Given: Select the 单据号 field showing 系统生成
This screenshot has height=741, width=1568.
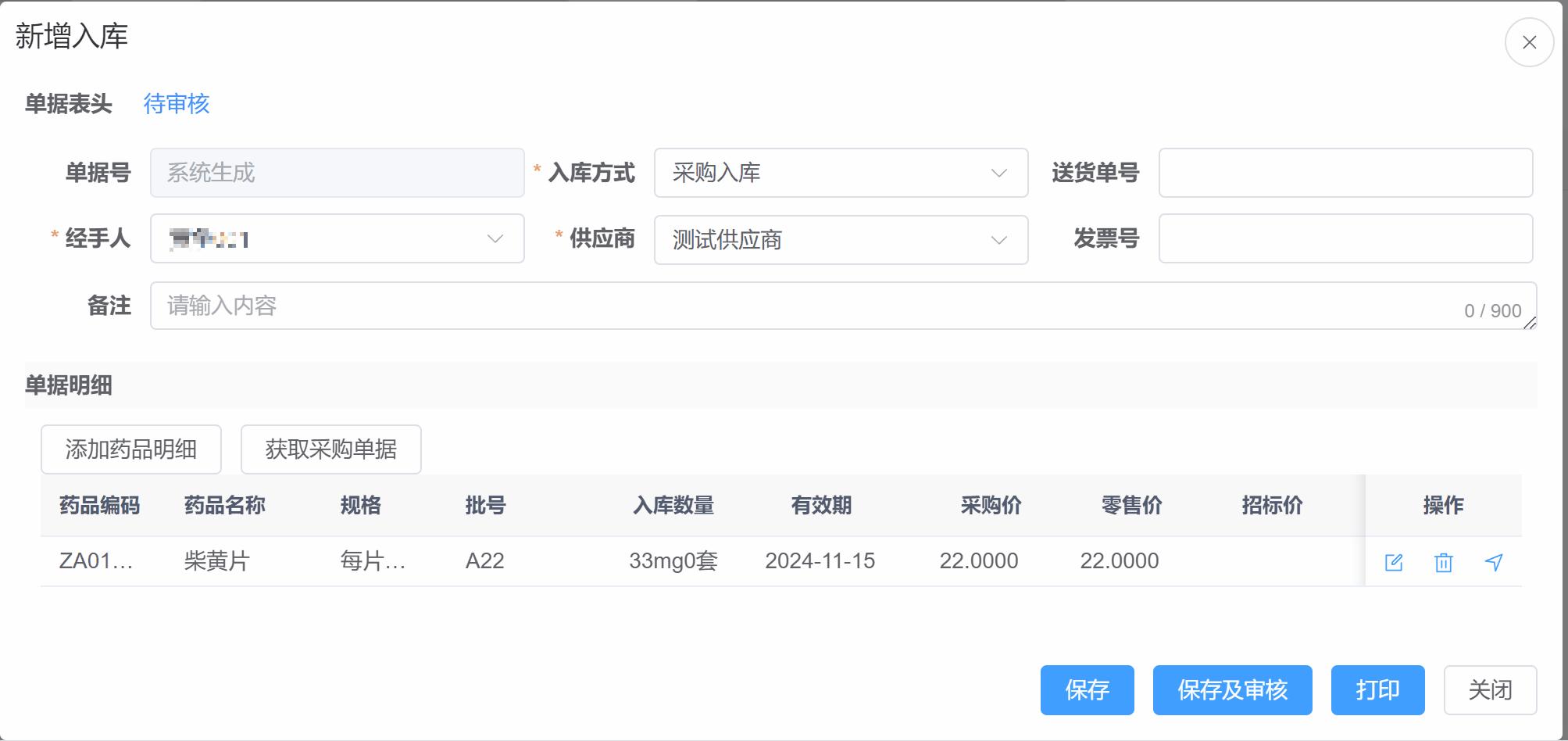Looking at the screenshot, I should click(x=338, y=173).
